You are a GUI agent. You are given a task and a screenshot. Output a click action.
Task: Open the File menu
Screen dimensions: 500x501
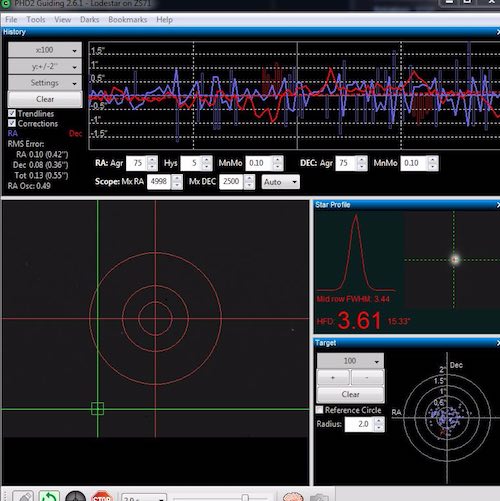coord(11,20)
